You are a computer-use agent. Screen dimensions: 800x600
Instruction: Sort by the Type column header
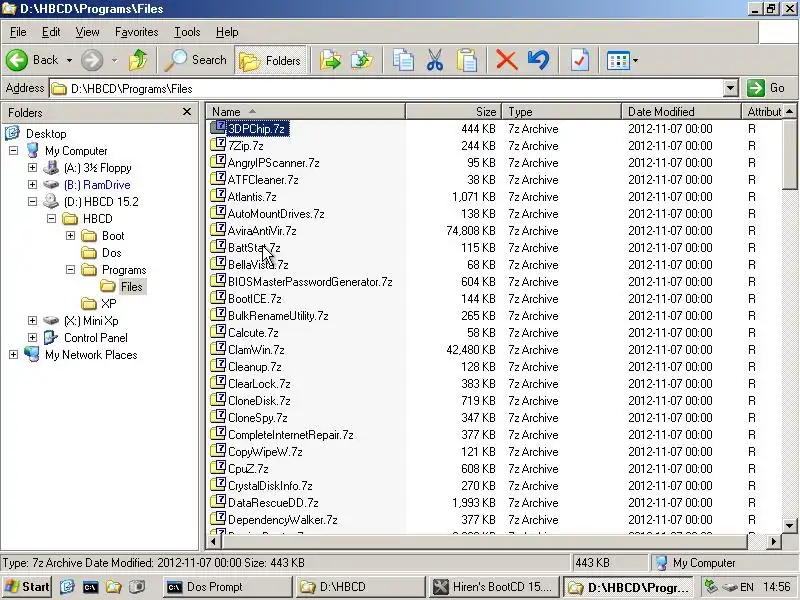561,112
